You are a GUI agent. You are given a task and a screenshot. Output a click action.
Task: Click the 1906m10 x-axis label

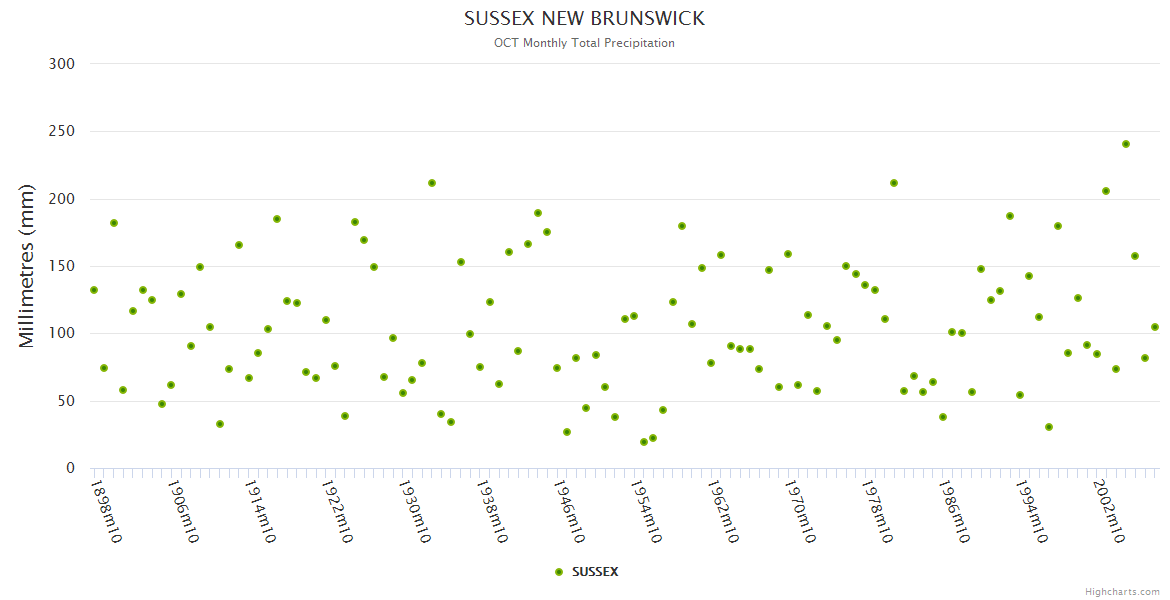pos(182,512)
